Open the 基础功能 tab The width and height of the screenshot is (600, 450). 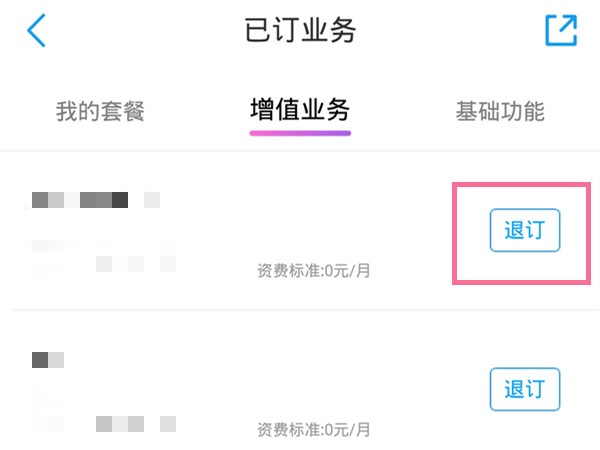500,111
